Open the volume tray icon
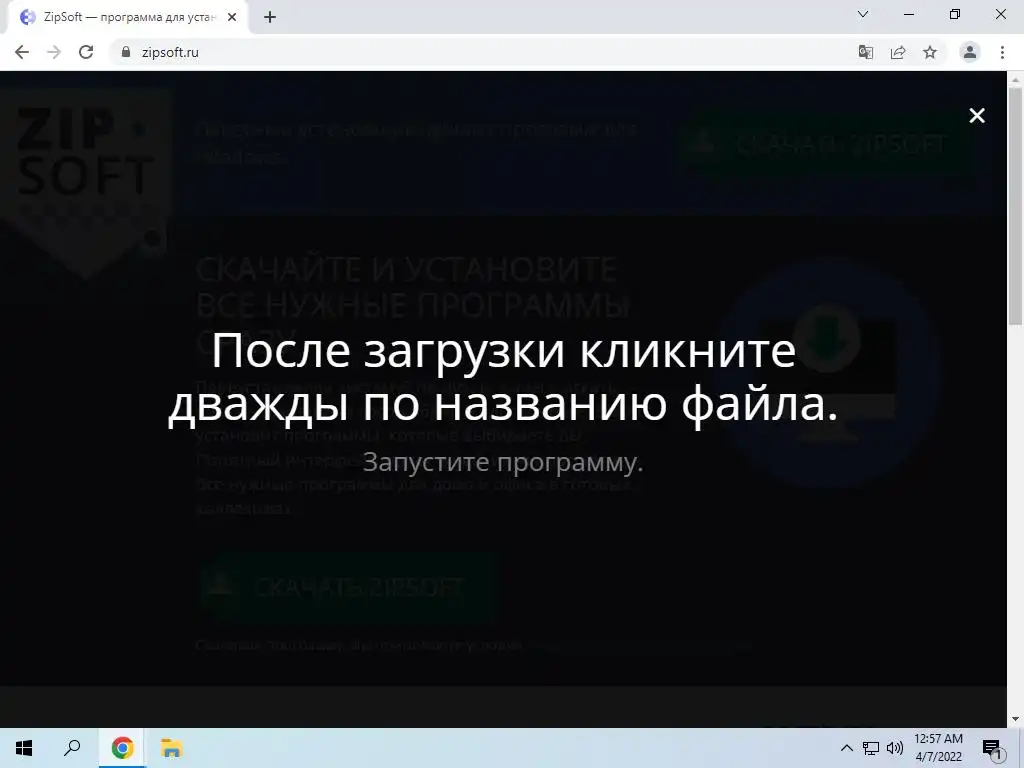Image resolution: width=1024 pixels, height=768 pixels. [x=895, y=748]
